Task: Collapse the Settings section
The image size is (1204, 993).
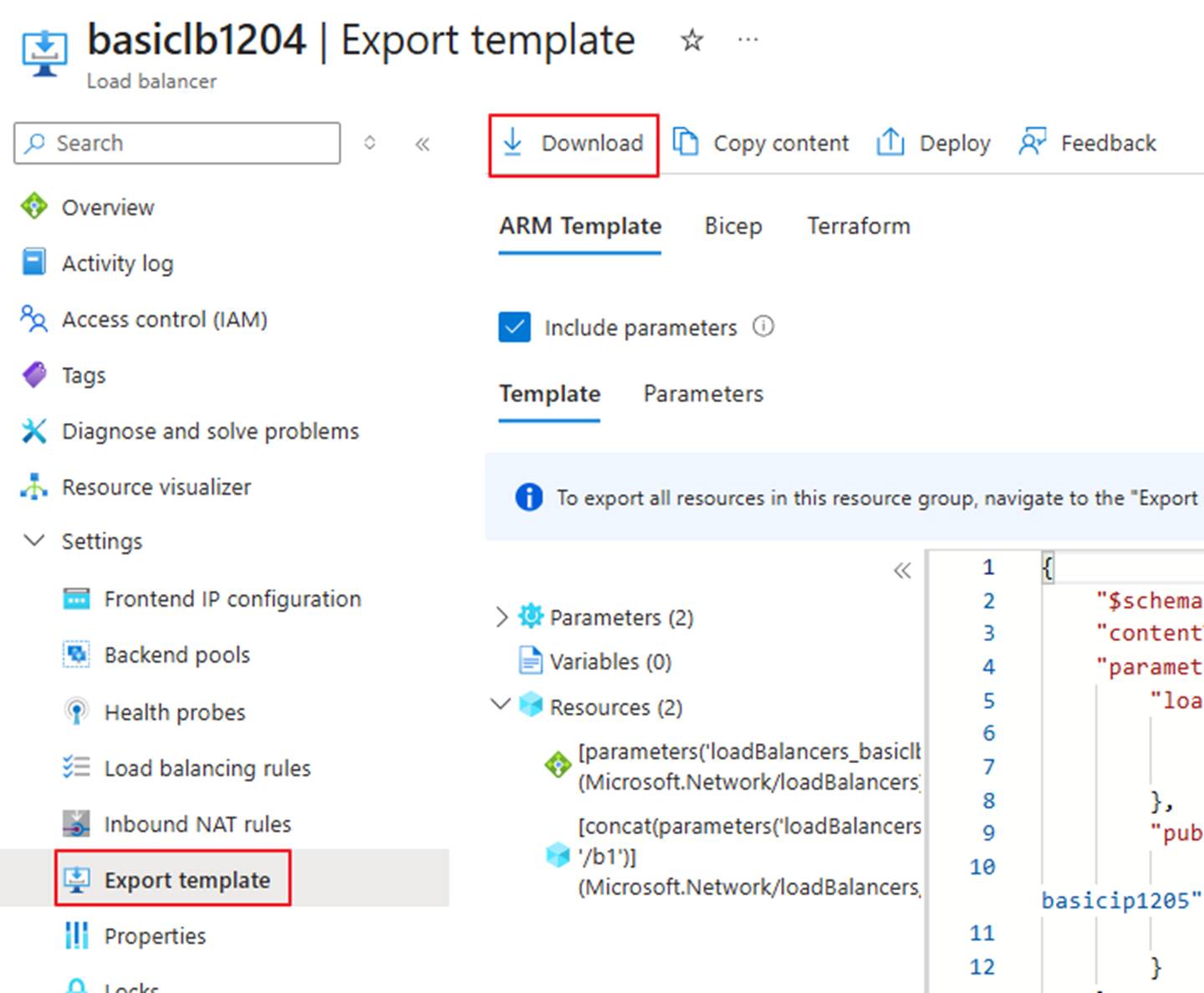Action: click(x=34, y=541)
